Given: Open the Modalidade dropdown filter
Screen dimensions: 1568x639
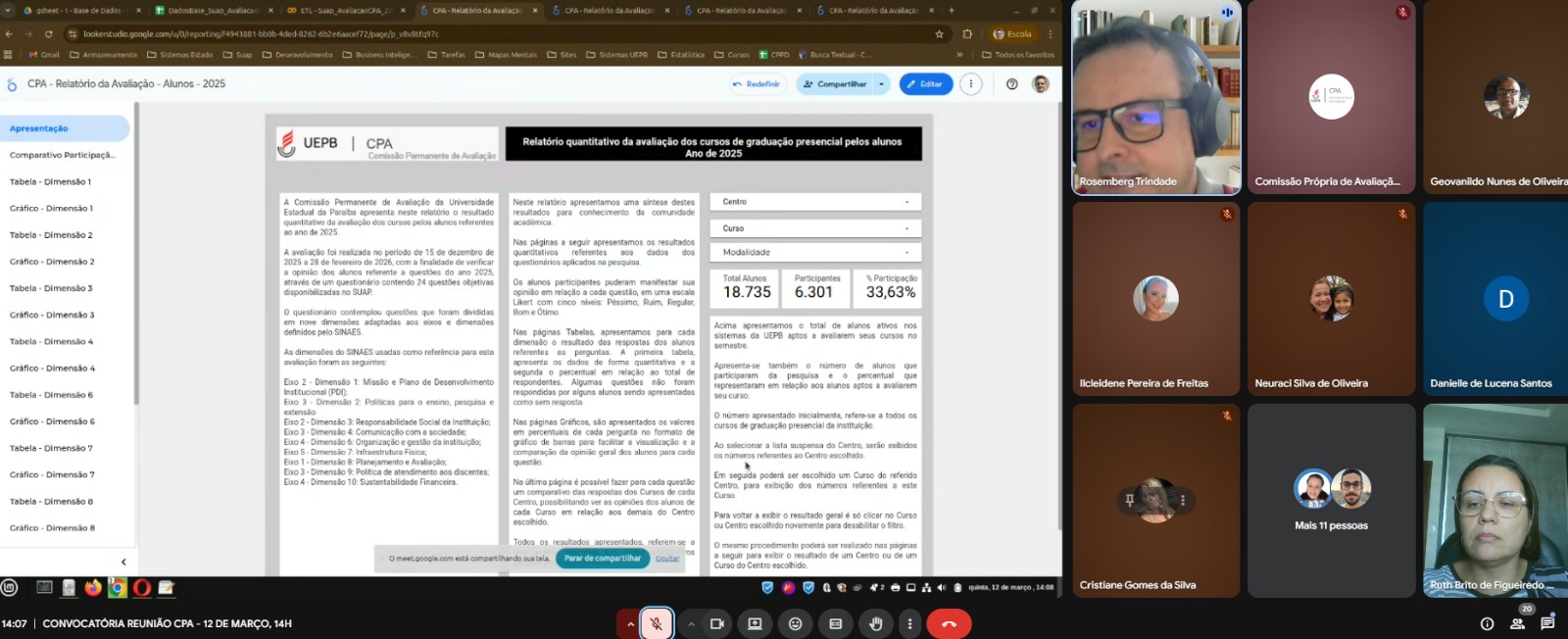Looking at the screenshot, I should (815, 252).
